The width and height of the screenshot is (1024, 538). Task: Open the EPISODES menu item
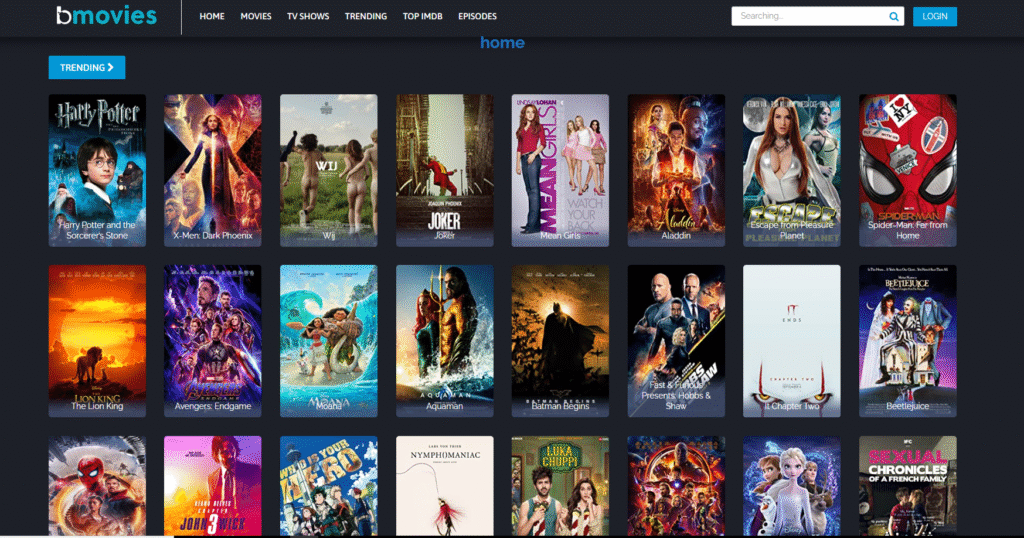[x=477, y=16]
